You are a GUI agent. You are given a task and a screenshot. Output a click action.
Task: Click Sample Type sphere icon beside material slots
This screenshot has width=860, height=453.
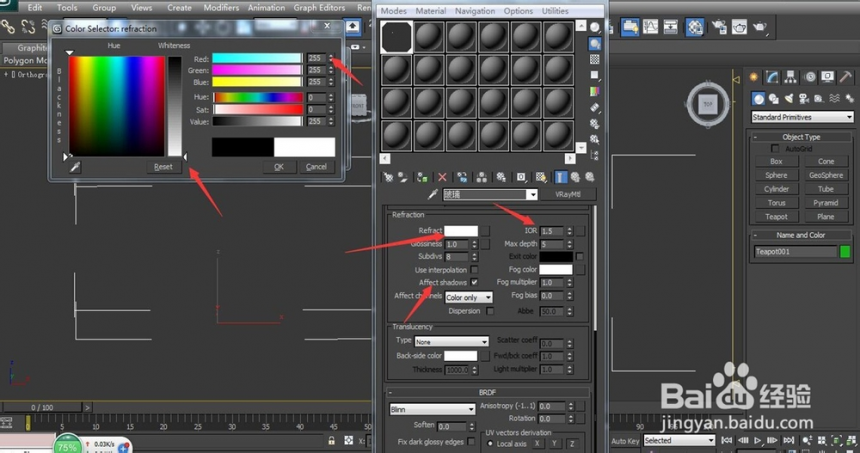click(595, 27)
